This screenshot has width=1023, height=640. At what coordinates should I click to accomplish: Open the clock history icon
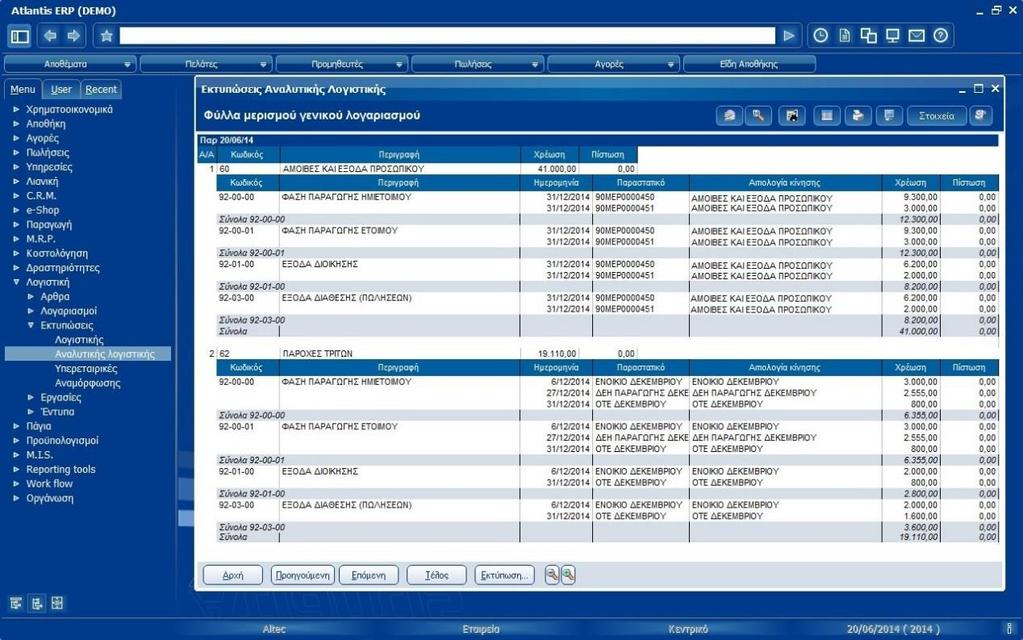tap(821, 36)
